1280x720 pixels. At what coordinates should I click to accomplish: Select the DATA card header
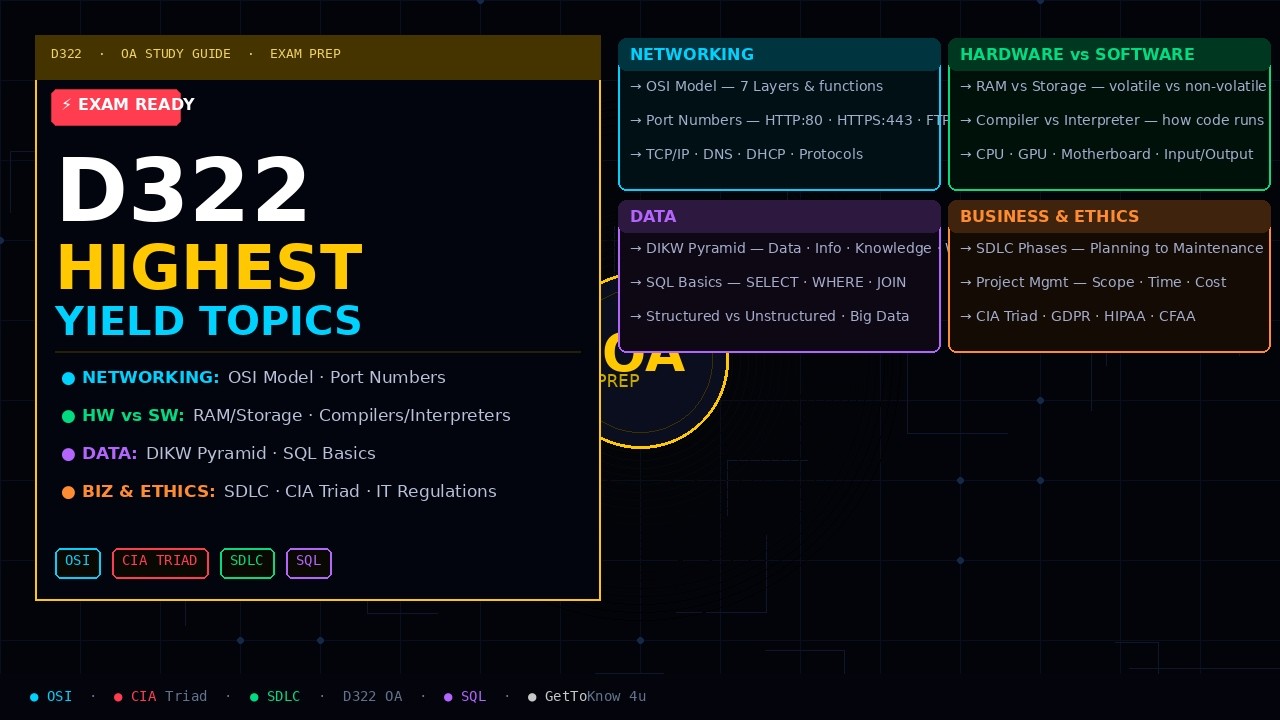tap(779, 216)
